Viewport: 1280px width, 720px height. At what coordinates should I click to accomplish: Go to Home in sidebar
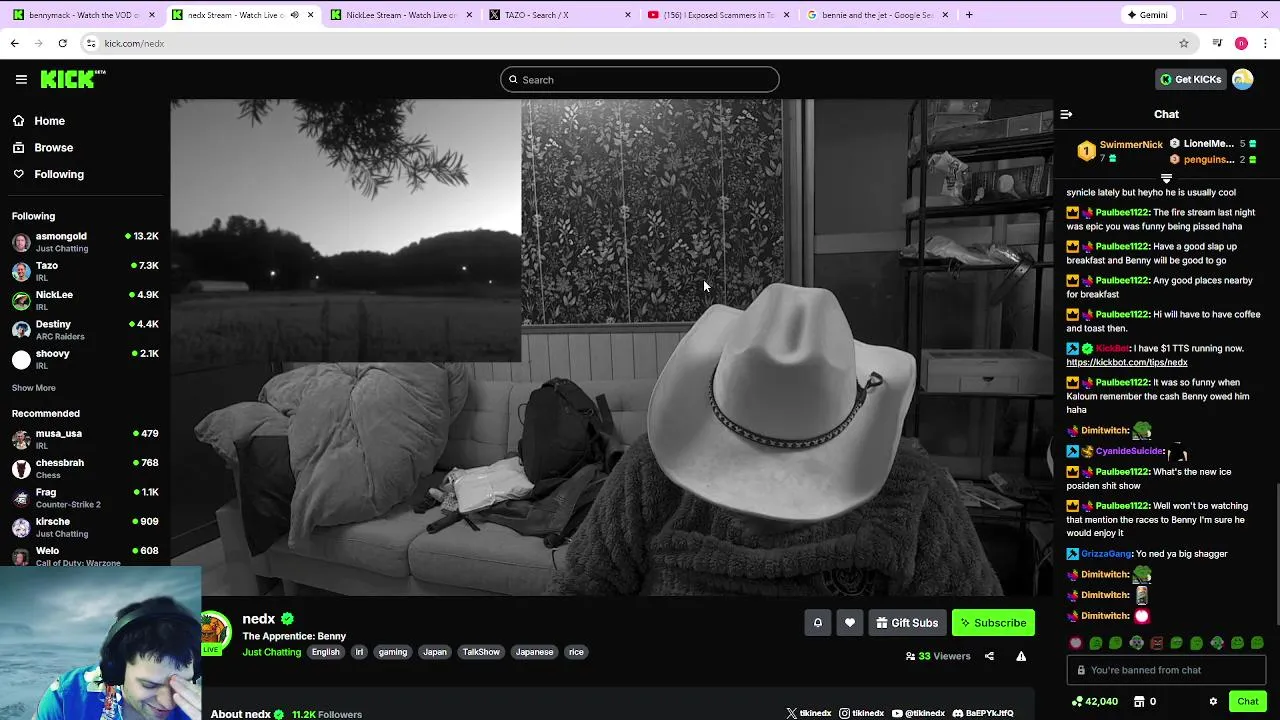click(49, 121)
